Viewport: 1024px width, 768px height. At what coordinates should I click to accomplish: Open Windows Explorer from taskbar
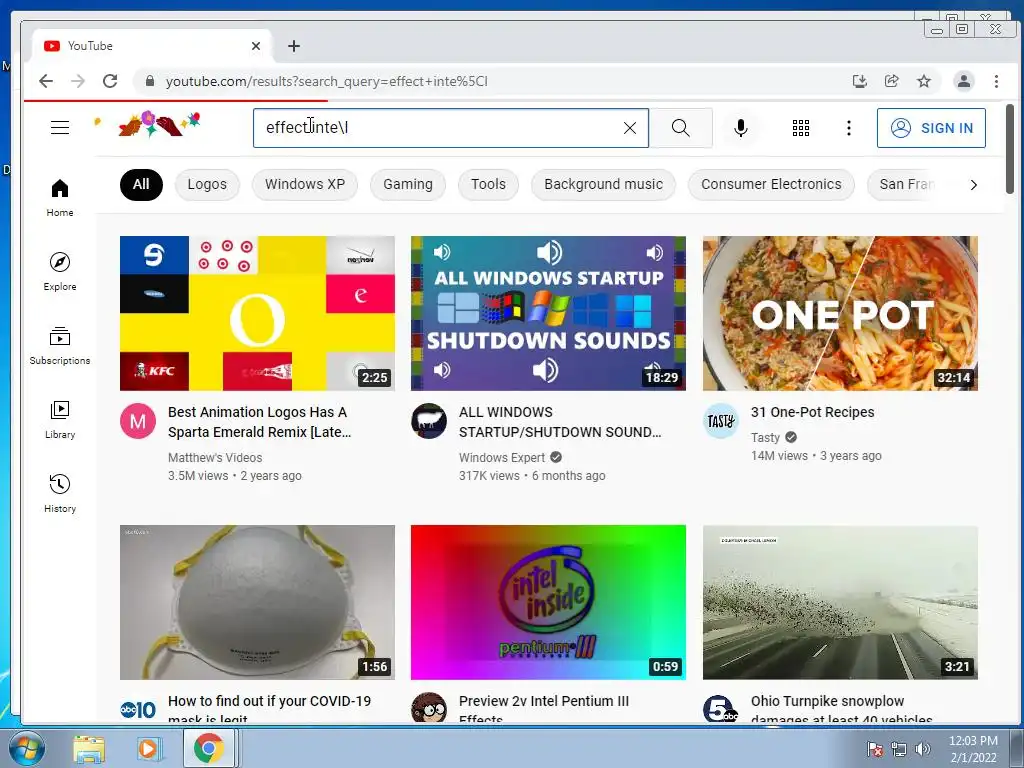(89, 748)
